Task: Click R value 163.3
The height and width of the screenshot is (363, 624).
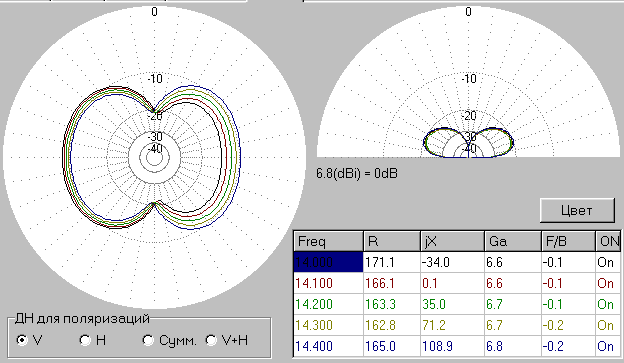Action: (x=392, y=304)
